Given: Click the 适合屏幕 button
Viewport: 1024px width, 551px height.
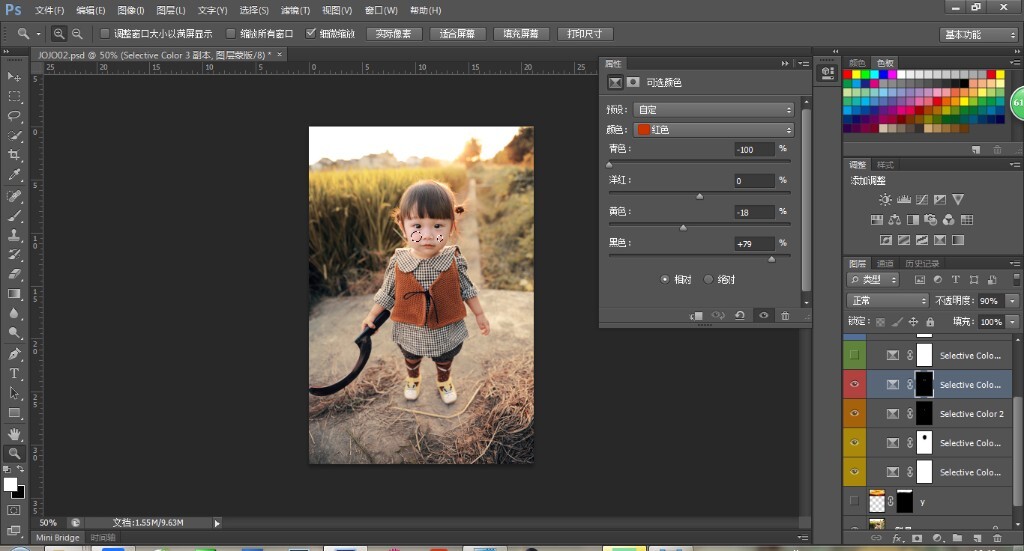Looking at the screenshot, I should coord(457,34).
